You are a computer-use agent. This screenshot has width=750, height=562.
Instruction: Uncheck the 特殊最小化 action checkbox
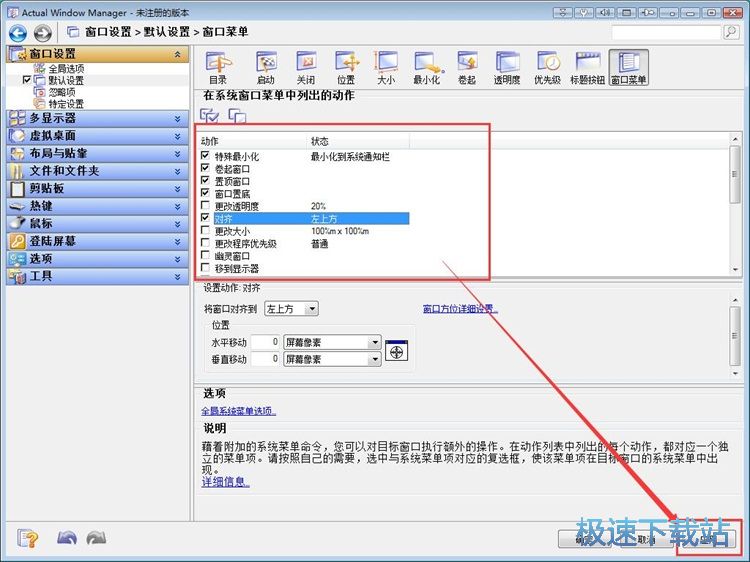[x=205, y=155]
